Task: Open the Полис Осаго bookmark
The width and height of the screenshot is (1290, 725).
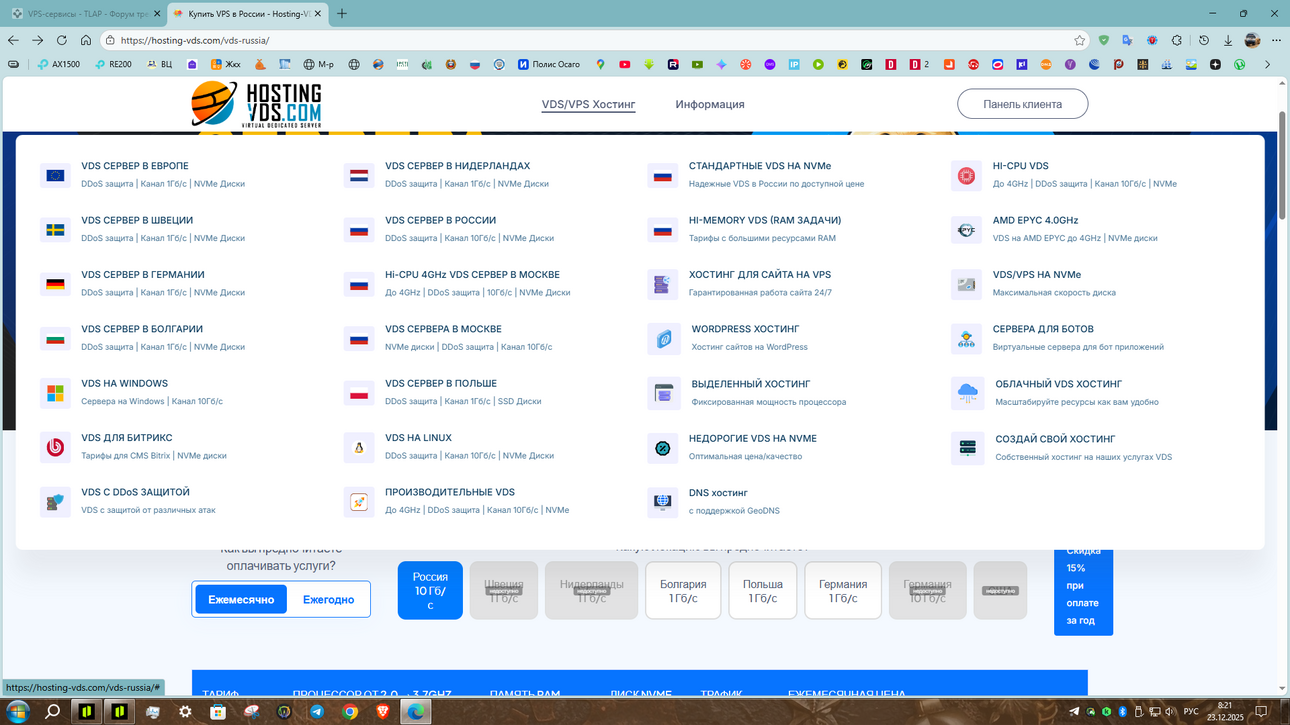Action: (x=549, y=64)
